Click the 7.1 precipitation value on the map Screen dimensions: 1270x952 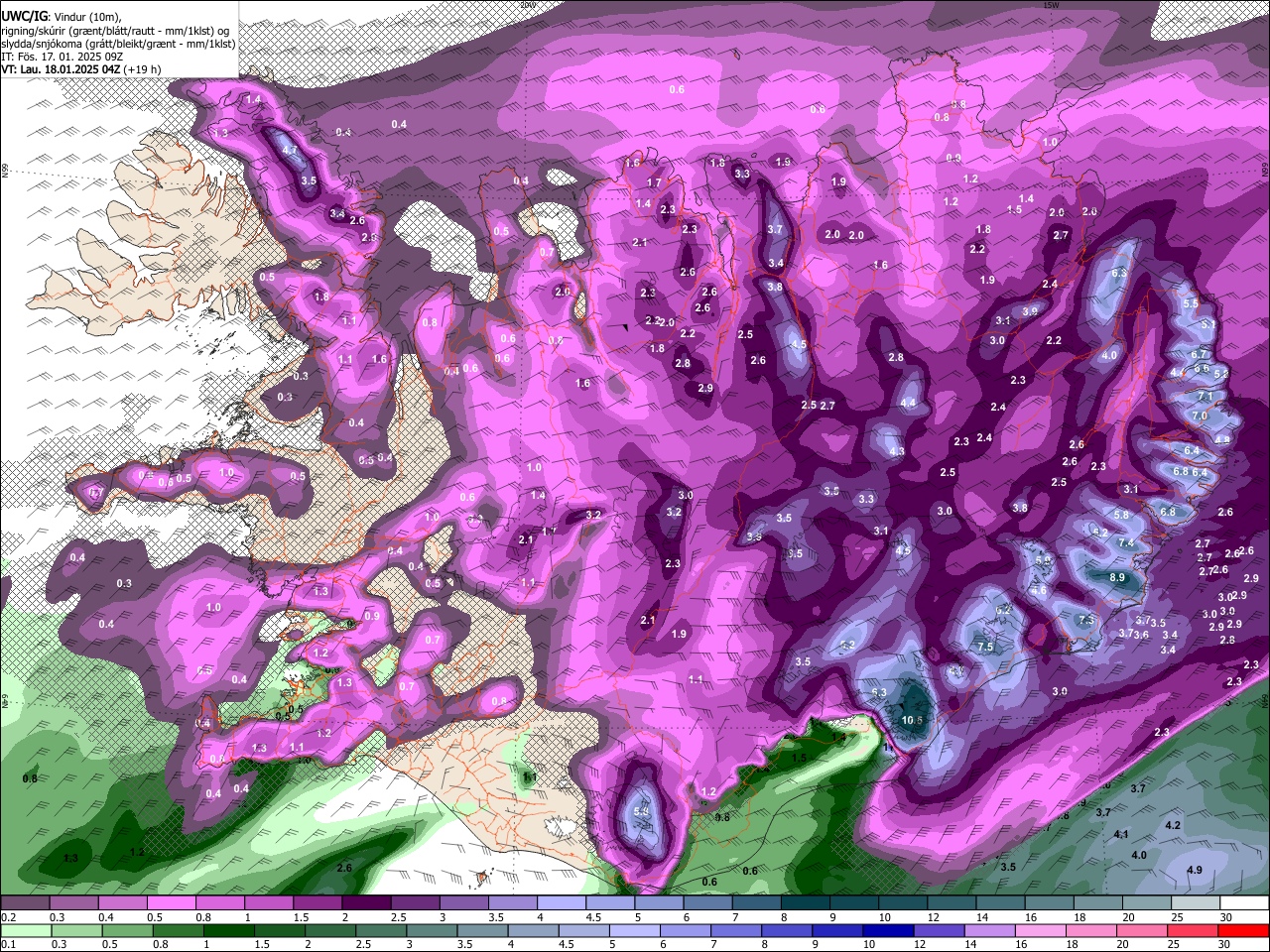(x=1206, y=396)
